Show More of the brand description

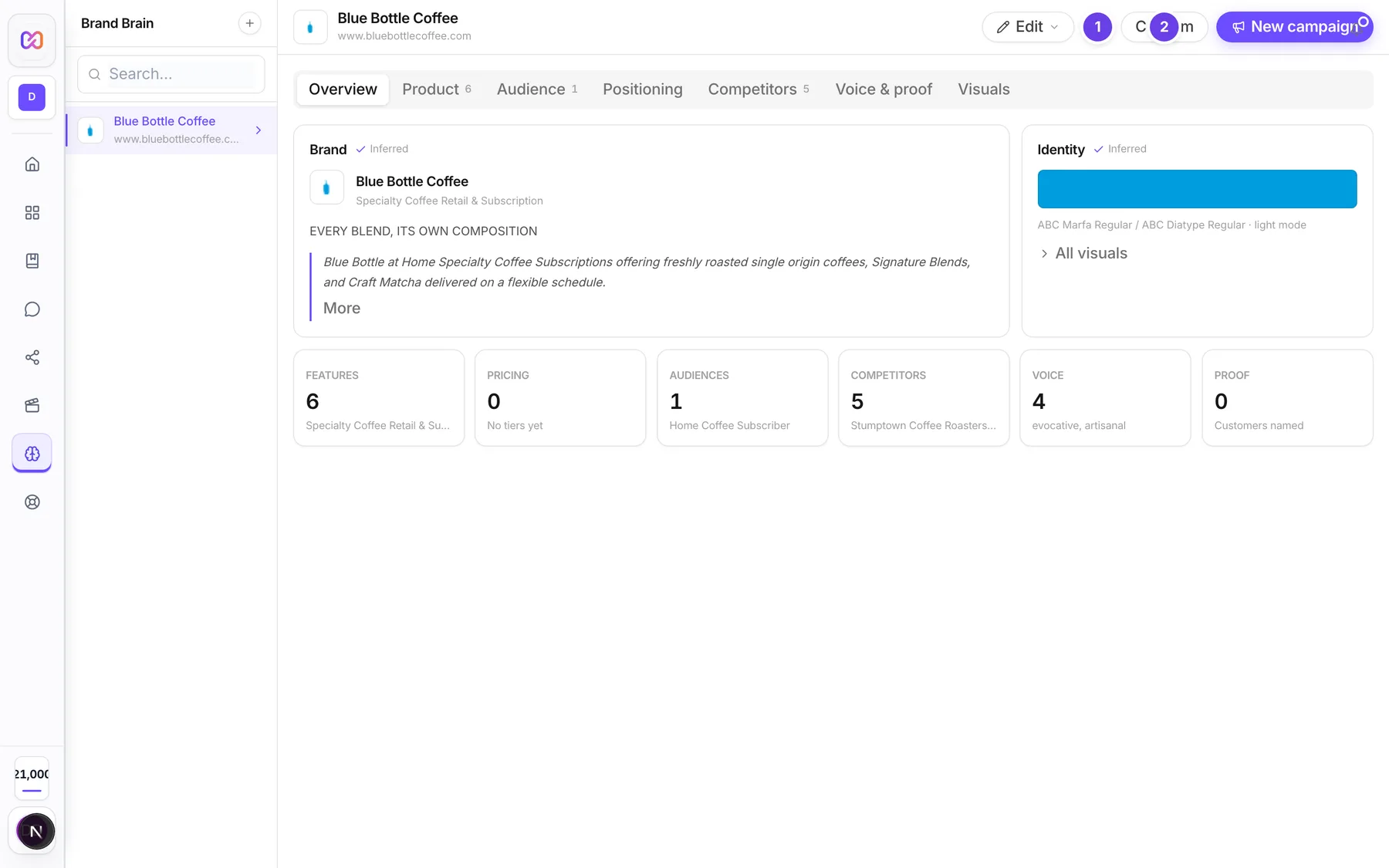click(x=342, y=309)
